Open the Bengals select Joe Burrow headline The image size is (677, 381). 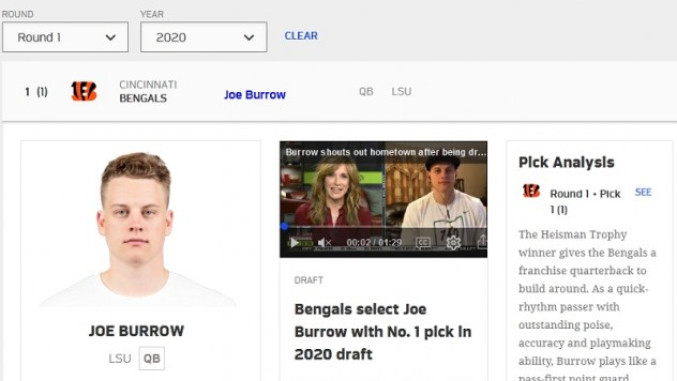[383, 332]
